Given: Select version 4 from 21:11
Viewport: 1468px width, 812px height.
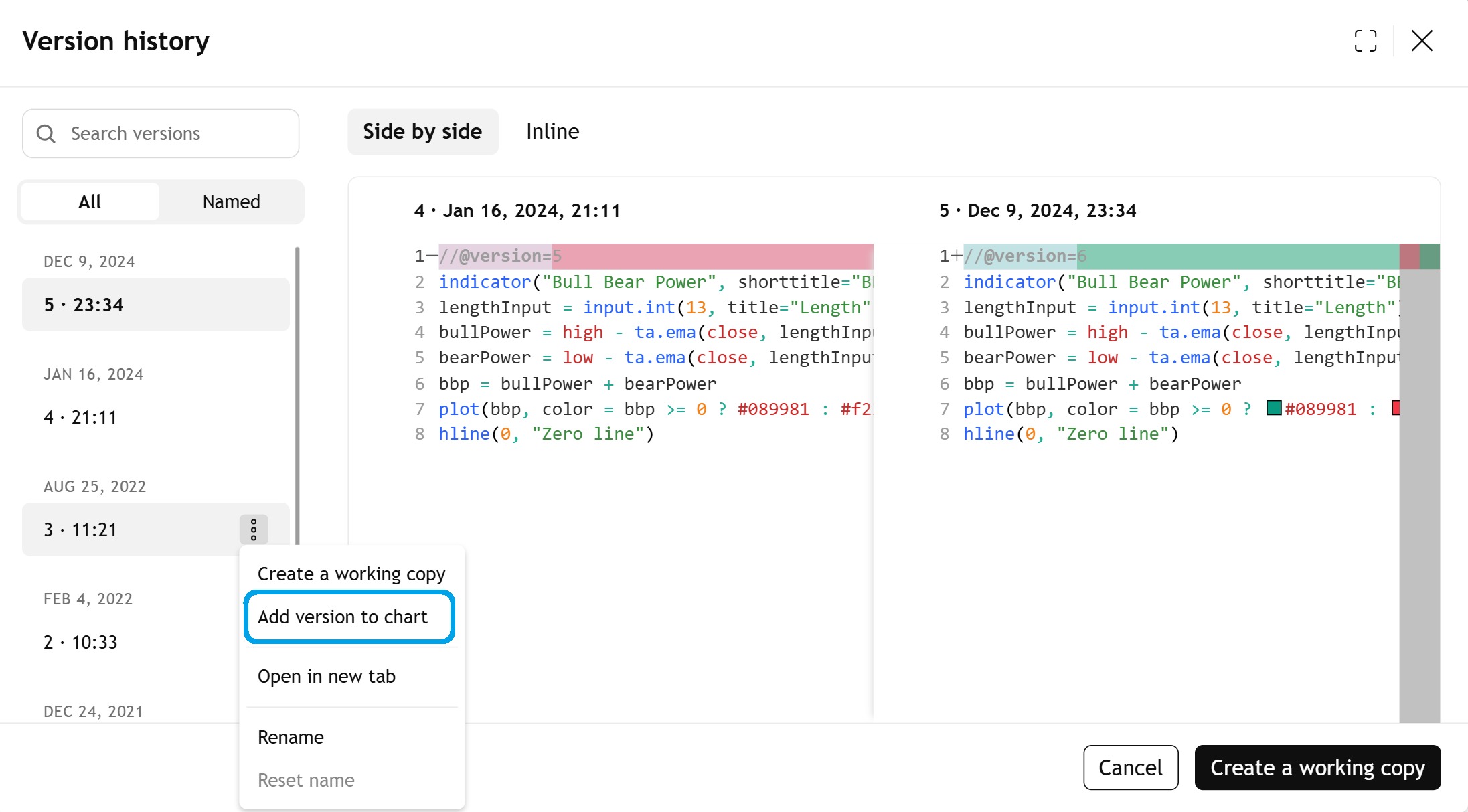Looking at the screenshot, I should pos(155,418).
